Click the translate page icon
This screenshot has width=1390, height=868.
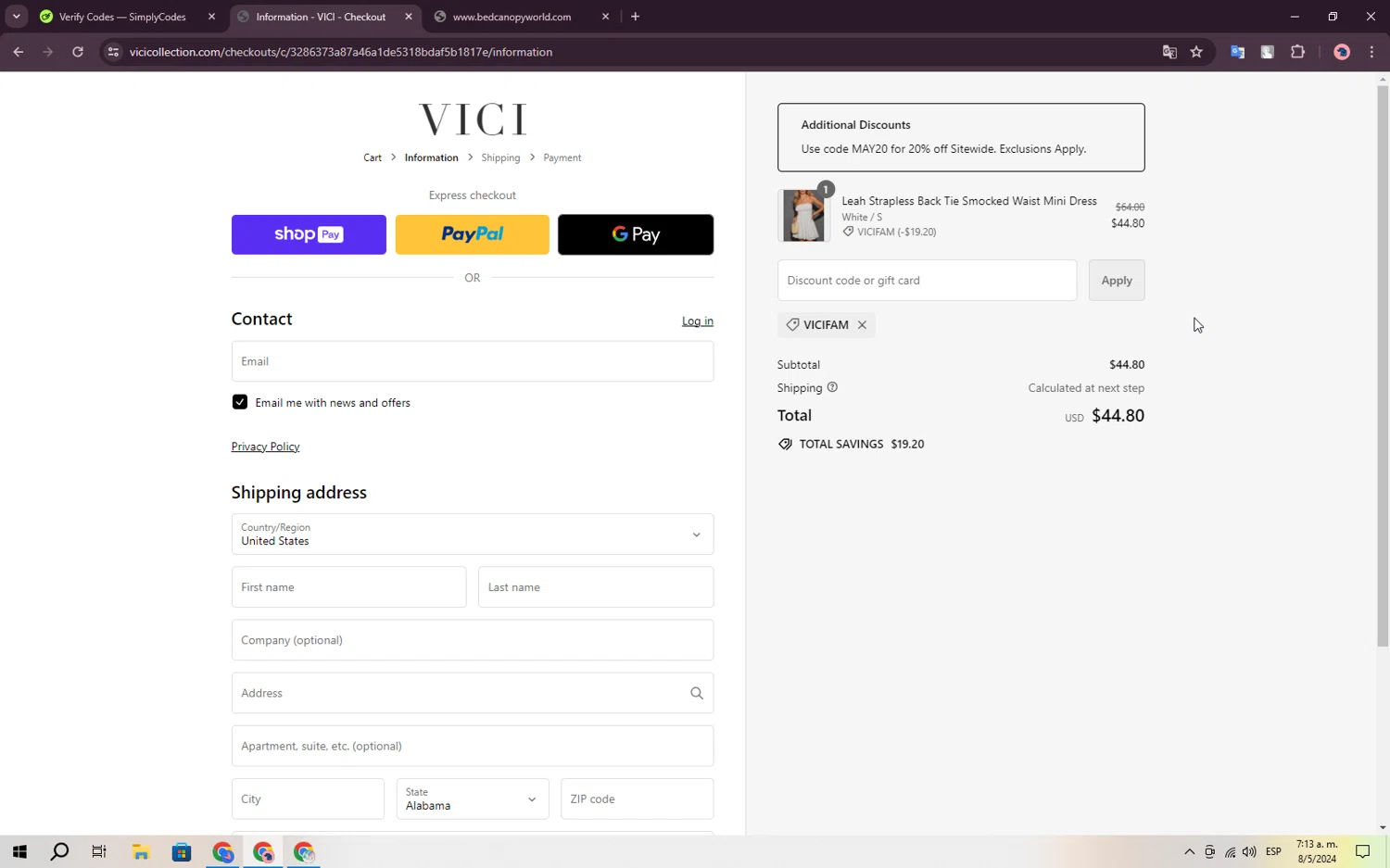coord(1169,52)
